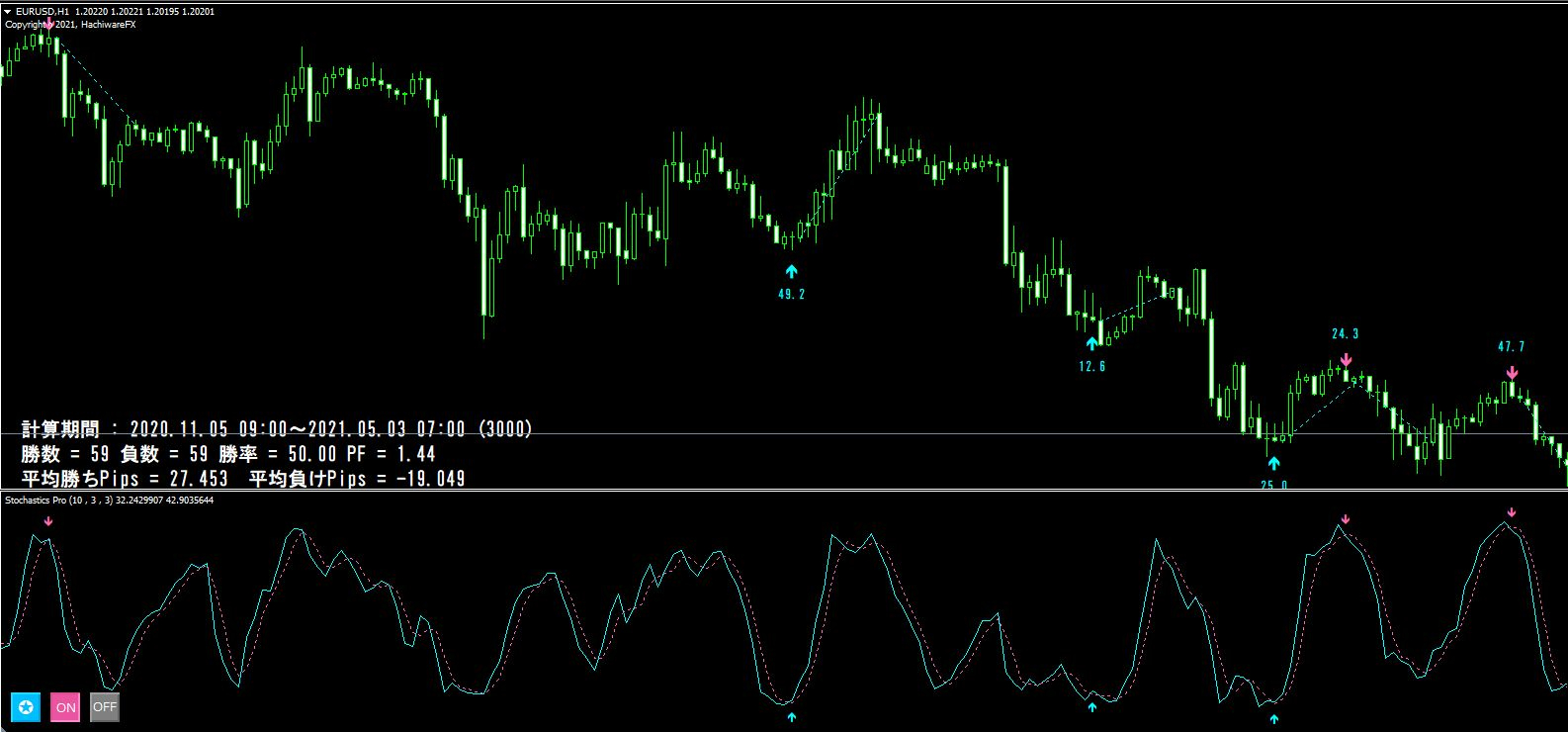Viewport: 1568px width, 732px height.
Task: Click the 47.7 pips label
Action: tap(1512, 347)
